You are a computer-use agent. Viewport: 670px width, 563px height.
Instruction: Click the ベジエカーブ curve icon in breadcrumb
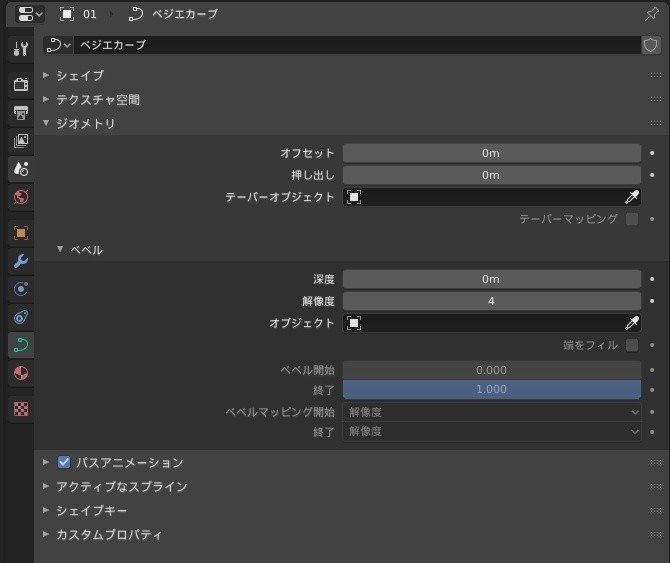click(x=136, y=14)
